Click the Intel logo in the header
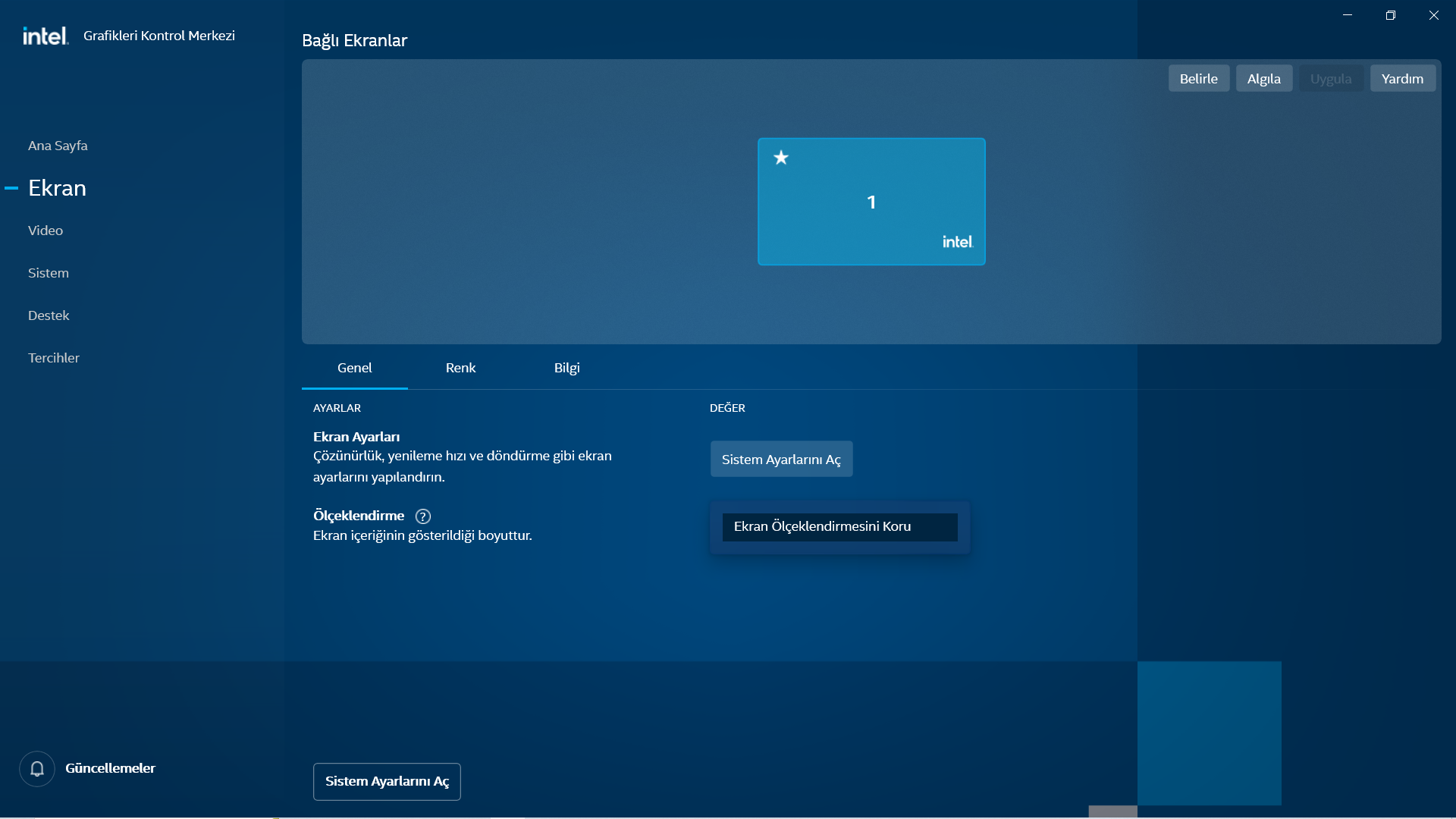1456x819 pixels. click(45, 36)
